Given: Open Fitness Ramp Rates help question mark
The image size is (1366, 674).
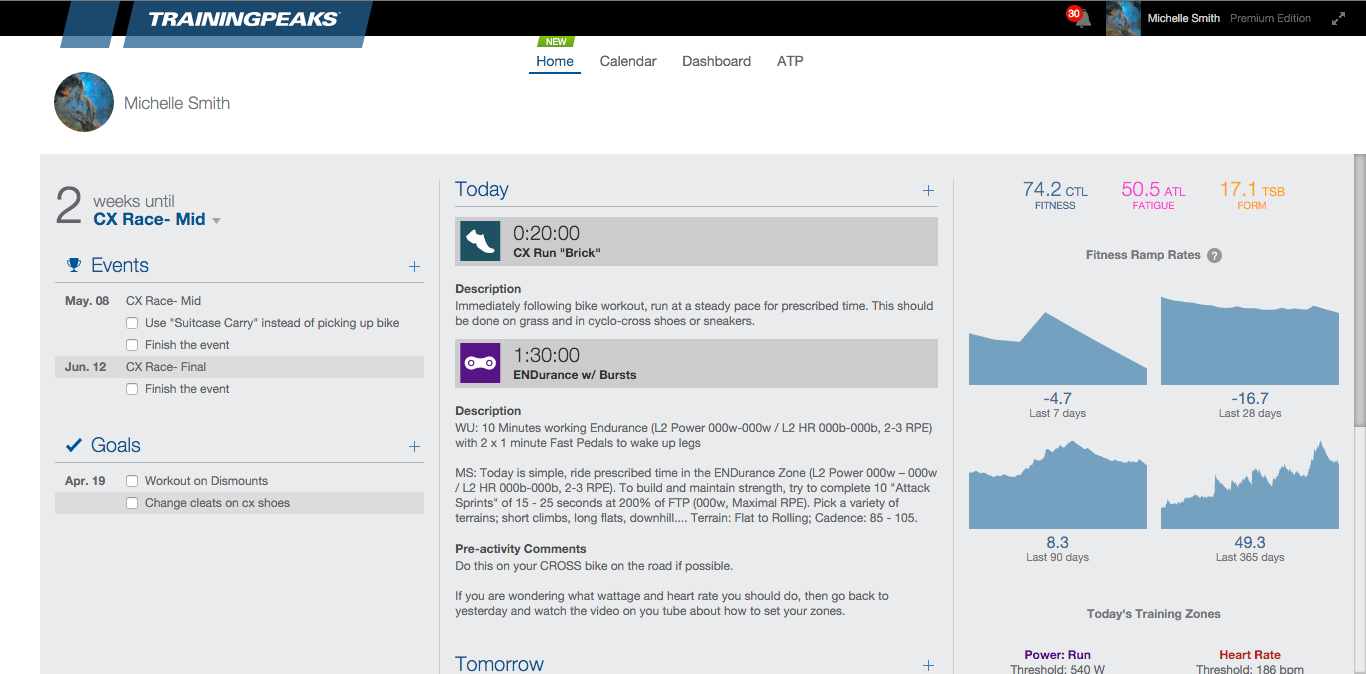Looking at the screenshot, I should (x=1214, y=255).
